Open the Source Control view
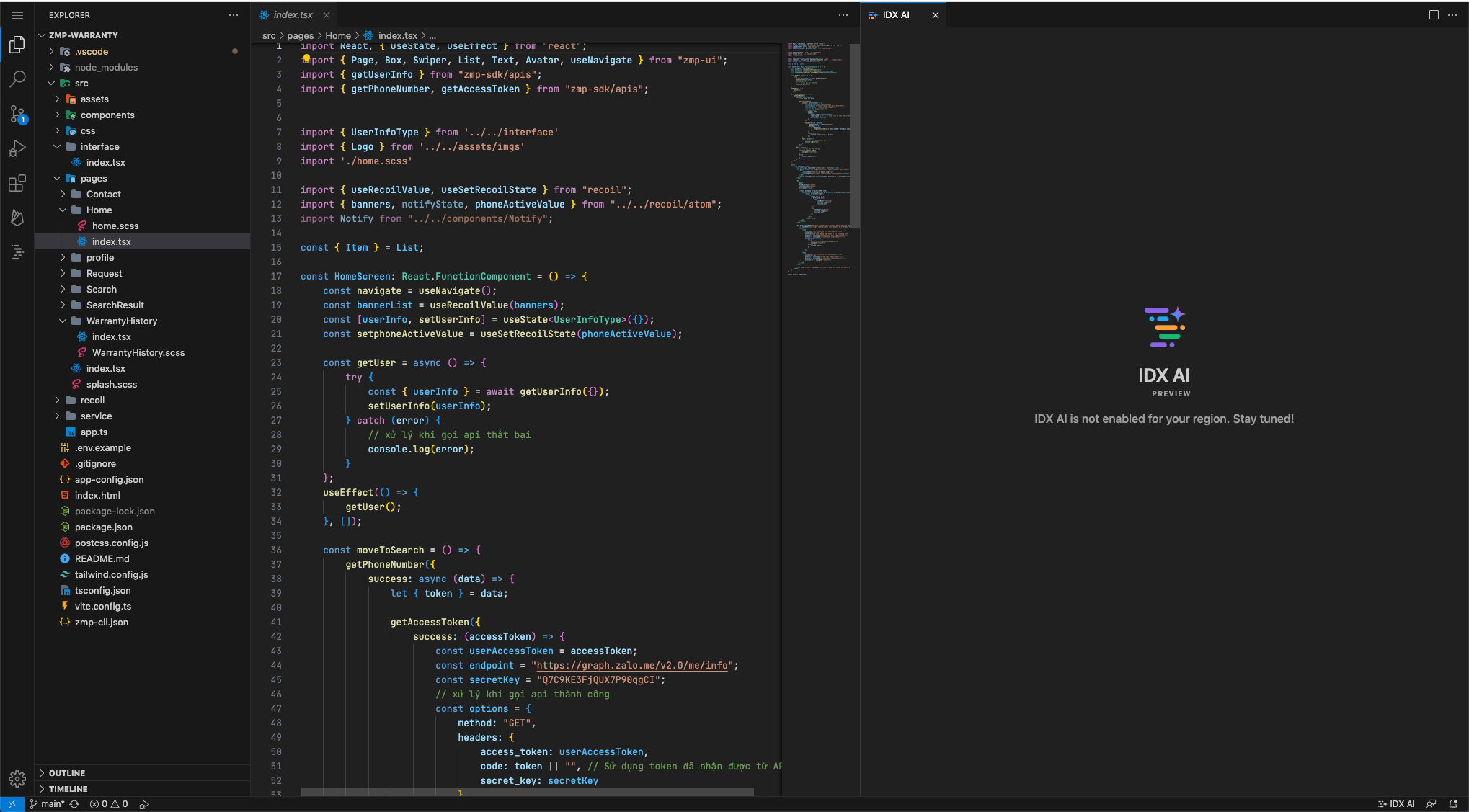The height and width of the screenshot is (812, 1469). (x=17, y=114)
